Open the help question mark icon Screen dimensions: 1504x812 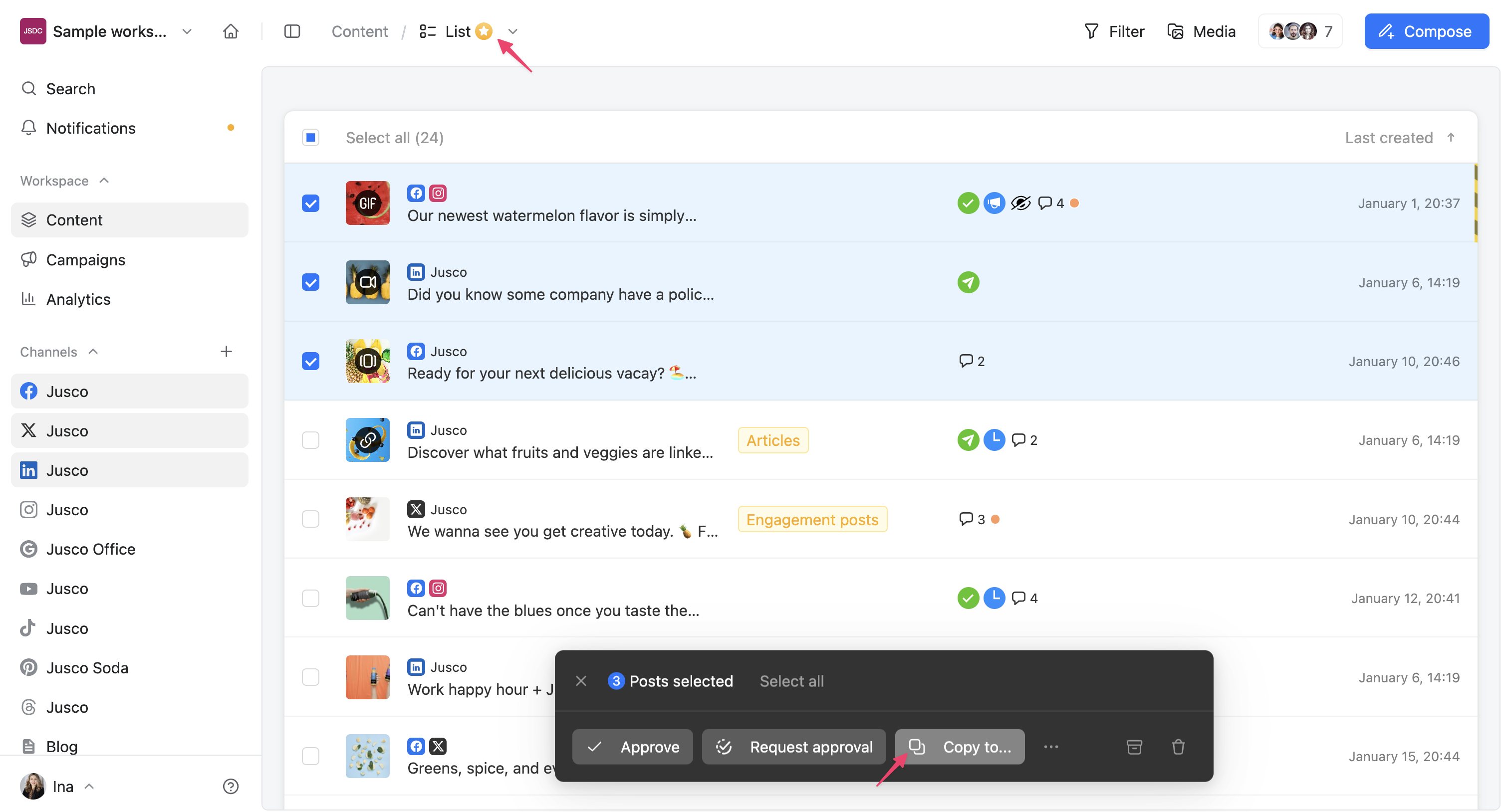click(x=231, y=787)
